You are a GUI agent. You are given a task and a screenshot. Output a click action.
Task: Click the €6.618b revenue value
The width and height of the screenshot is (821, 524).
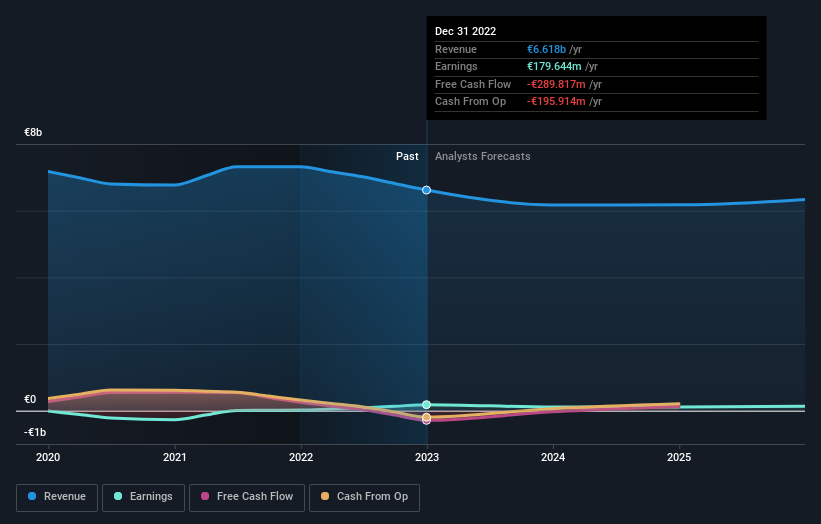point(547,49)
